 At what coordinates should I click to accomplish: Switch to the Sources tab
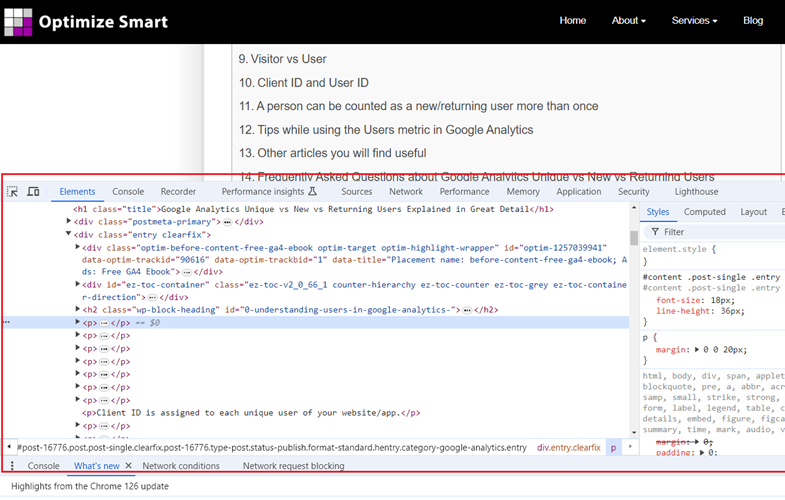click(x=356, y=192)
